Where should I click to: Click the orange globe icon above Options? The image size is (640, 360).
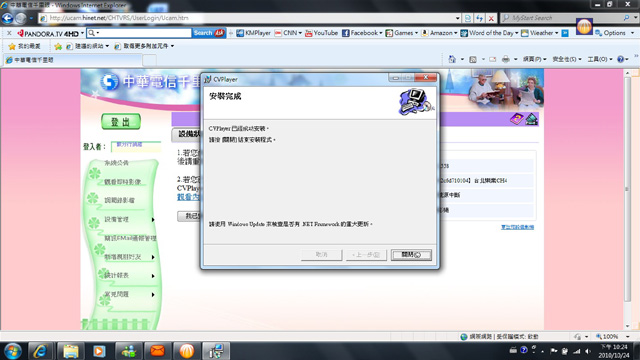pyautogui.click(x=584, y=26)
